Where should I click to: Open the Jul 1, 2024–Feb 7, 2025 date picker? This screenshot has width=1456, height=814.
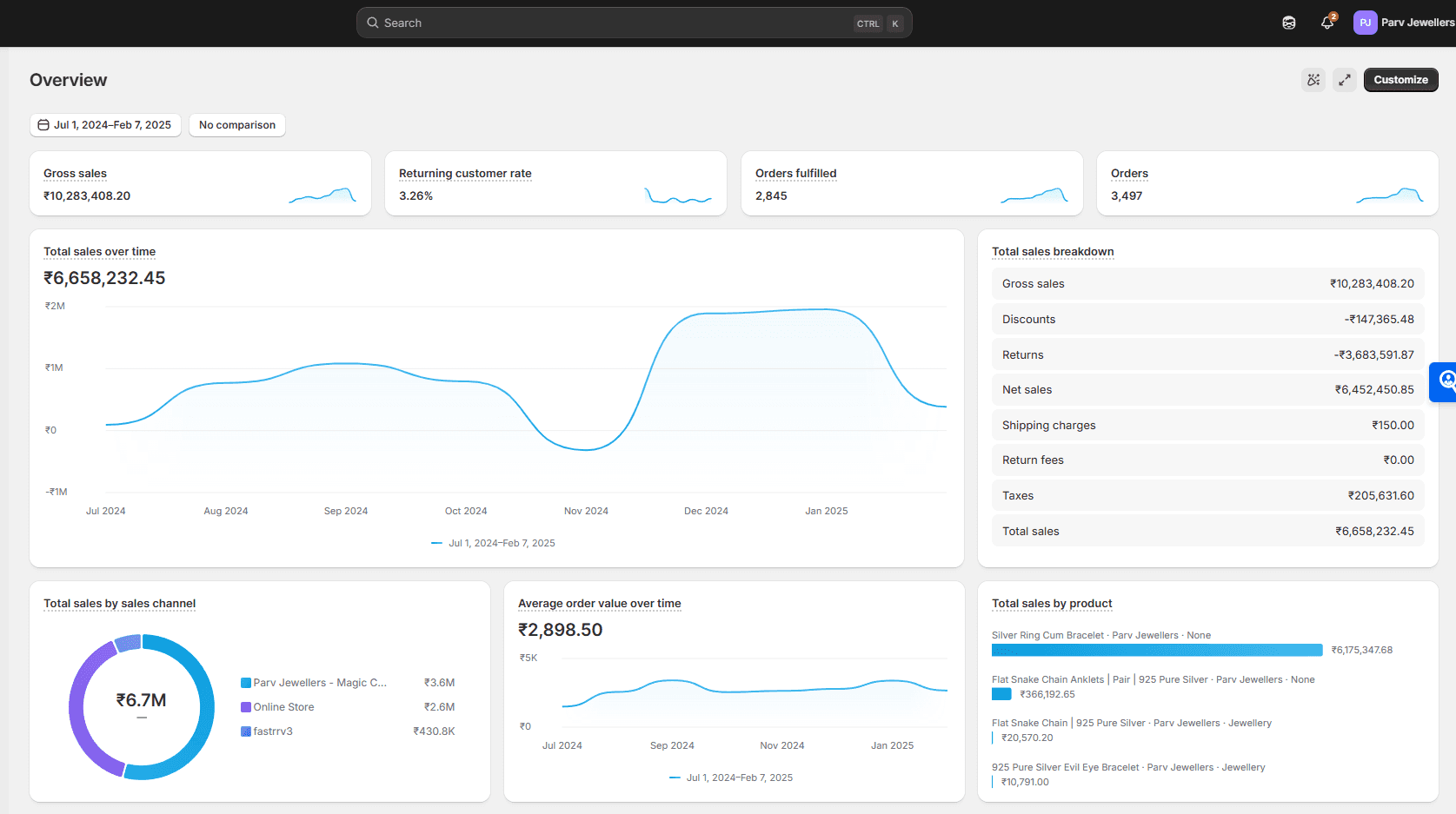105,125
